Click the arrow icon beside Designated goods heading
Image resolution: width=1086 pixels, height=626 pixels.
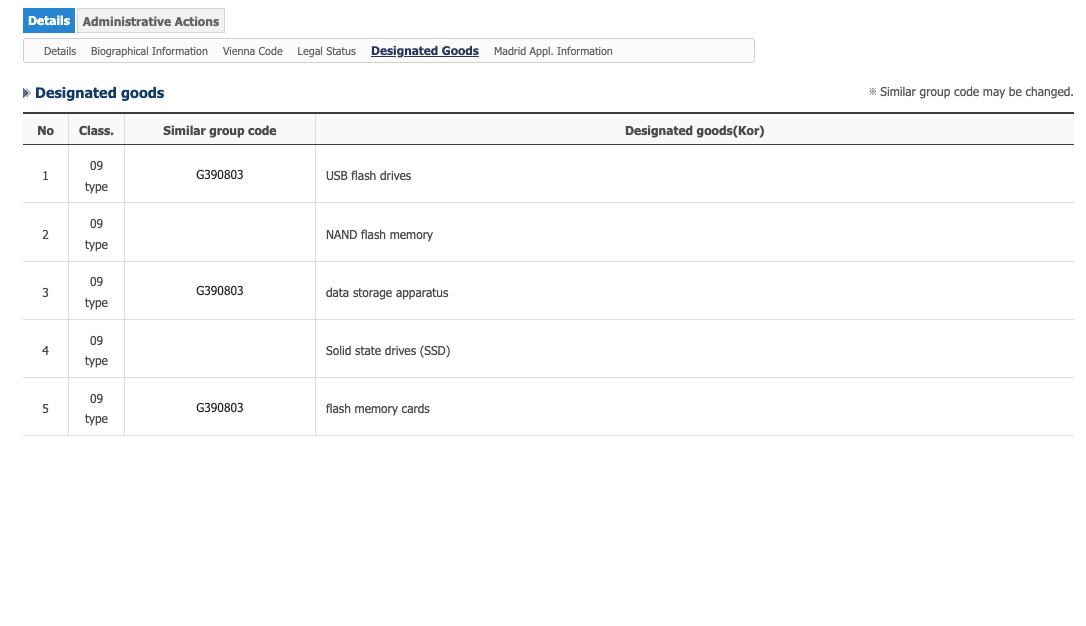[x=27, y=93]
